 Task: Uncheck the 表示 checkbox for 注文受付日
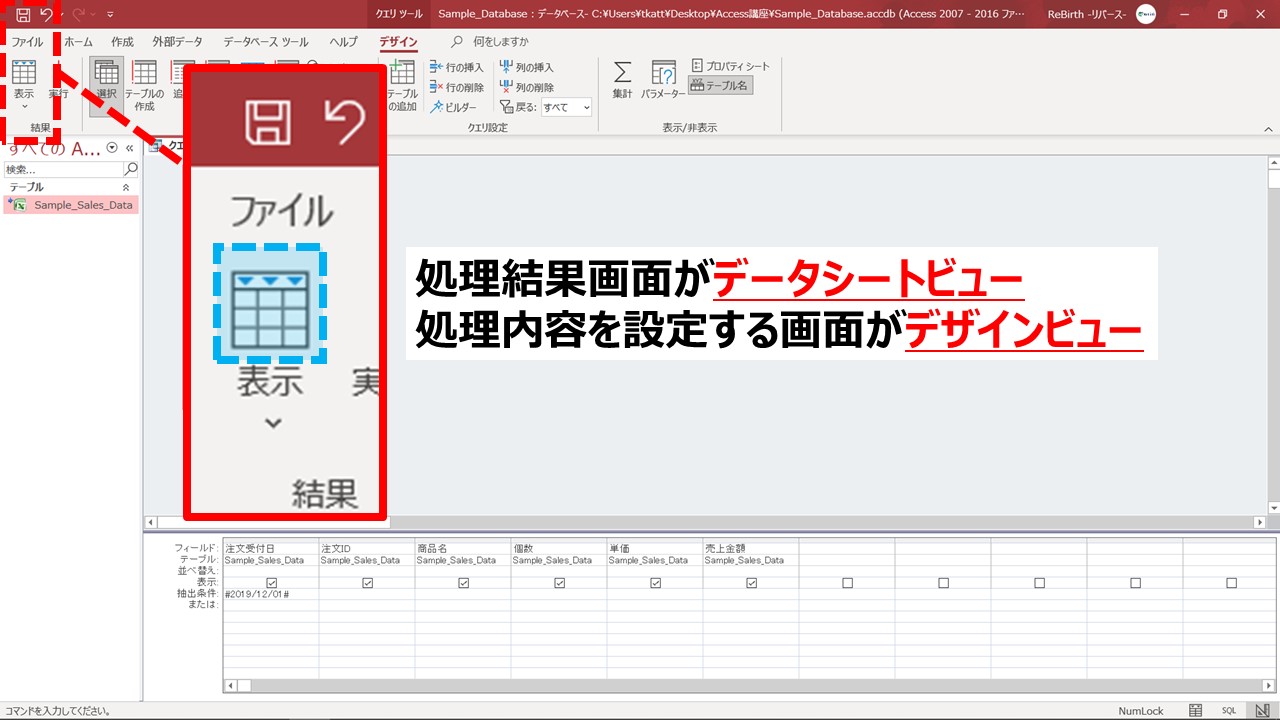pyautogui.click(x=271, y=583)
